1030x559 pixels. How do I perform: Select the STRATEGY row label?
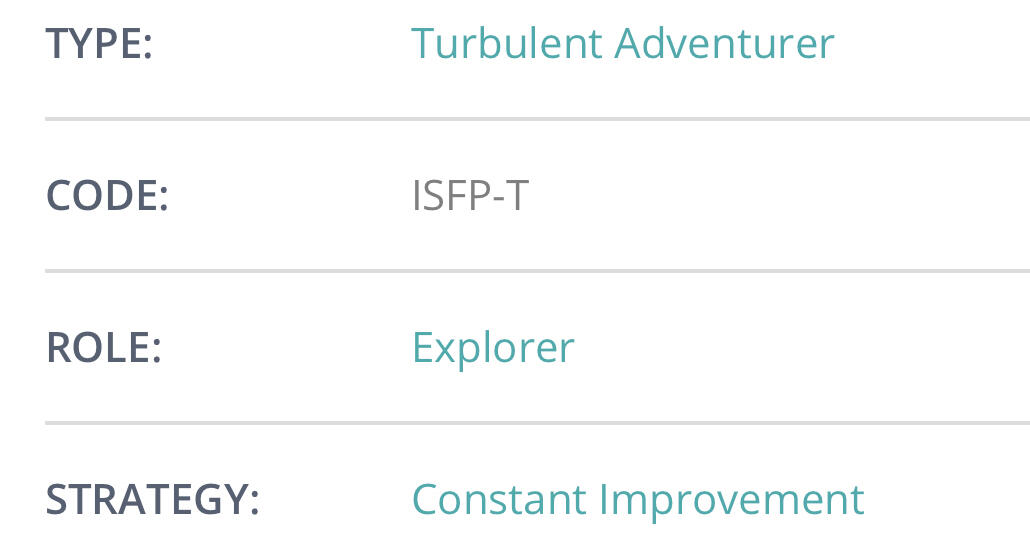[x=152, y=500]
